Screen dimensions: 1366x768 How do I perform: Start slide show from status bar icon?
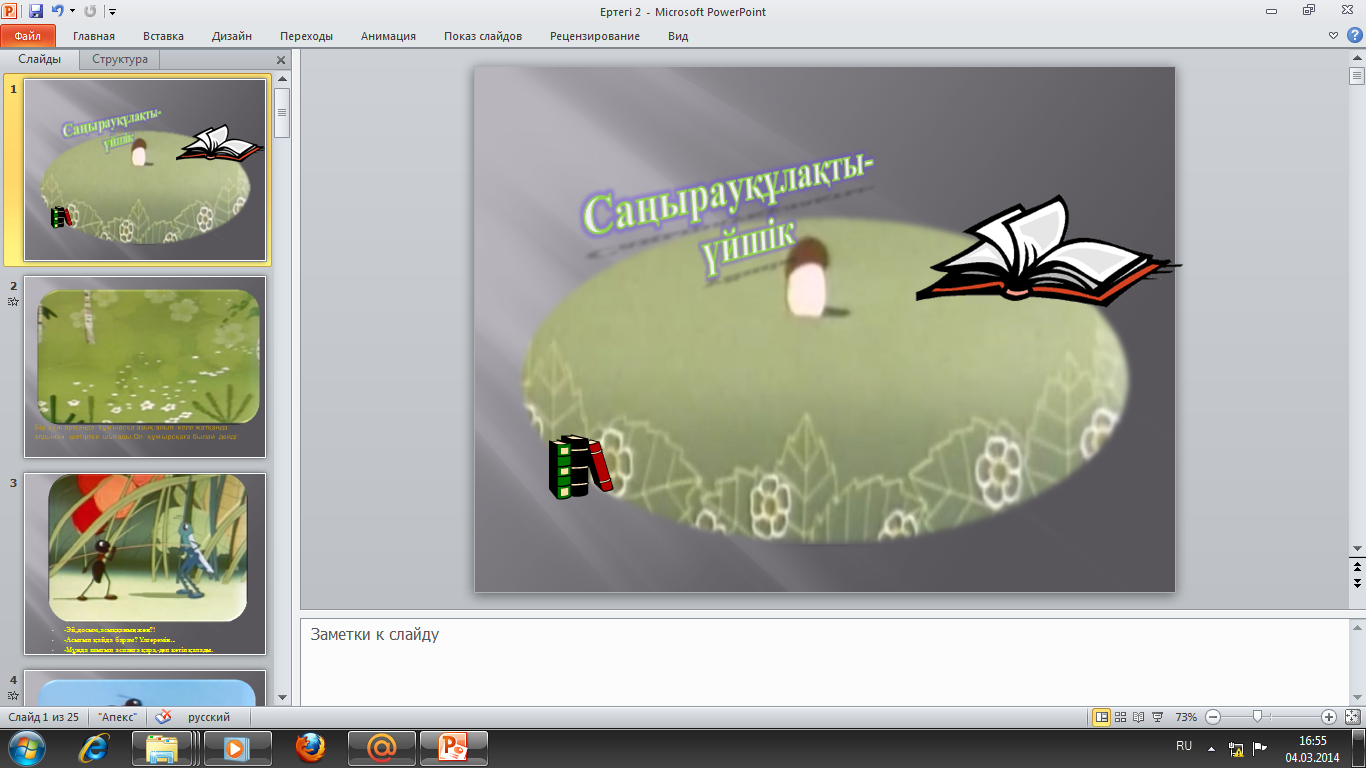1157,717
